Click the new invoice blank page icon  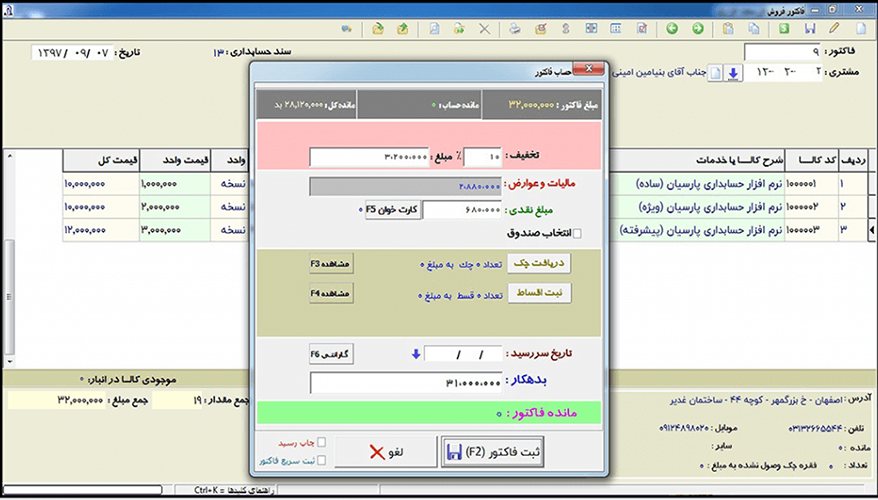(x=861, y=29)
